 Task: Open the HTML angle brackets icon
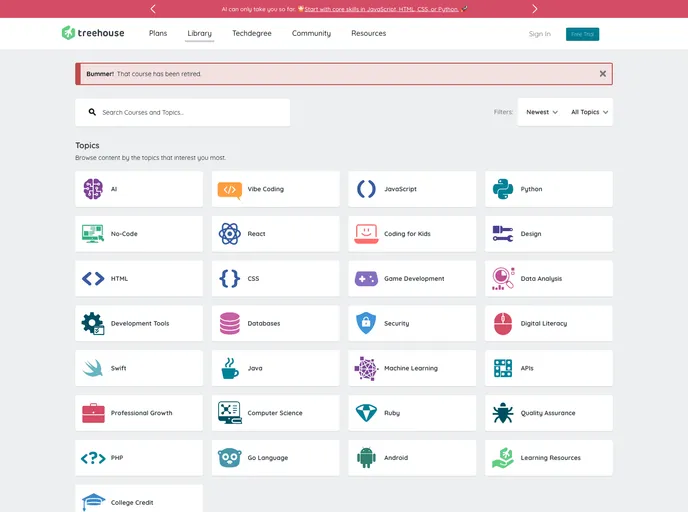click(x=93, y=279)
